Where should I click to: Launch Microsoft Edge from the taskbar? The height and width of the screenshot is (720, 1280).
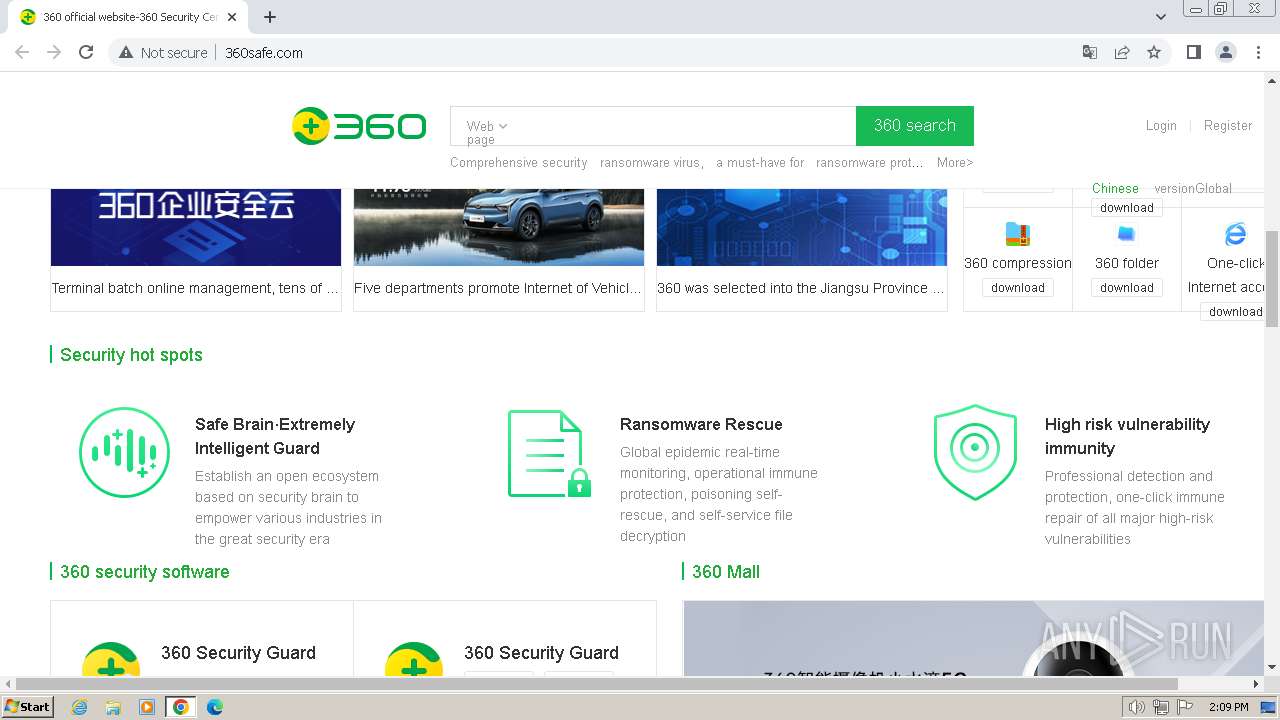[x=215, y=707]
